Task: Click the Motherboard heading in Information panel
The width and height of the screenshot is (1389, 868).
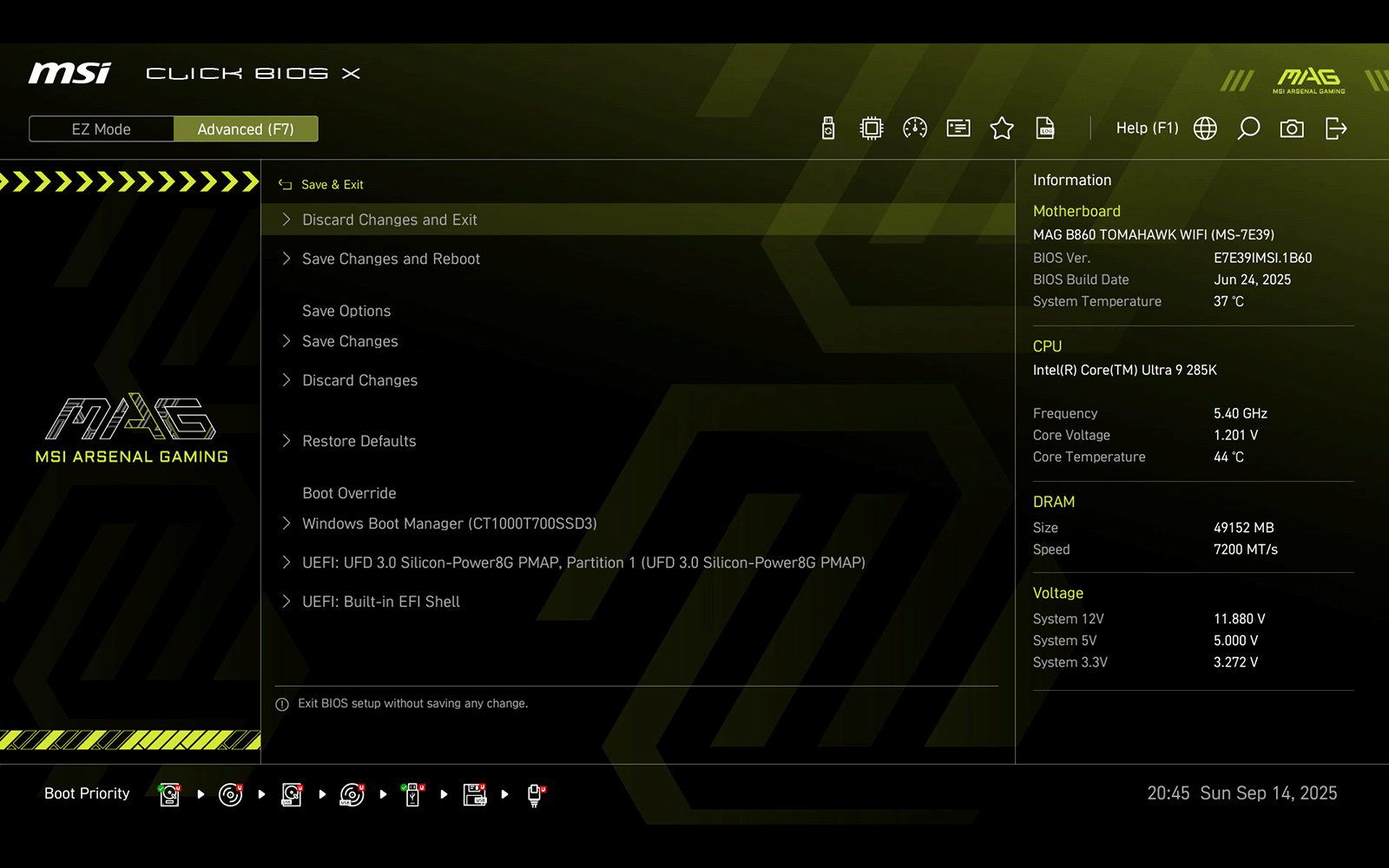Action: 1076,211
